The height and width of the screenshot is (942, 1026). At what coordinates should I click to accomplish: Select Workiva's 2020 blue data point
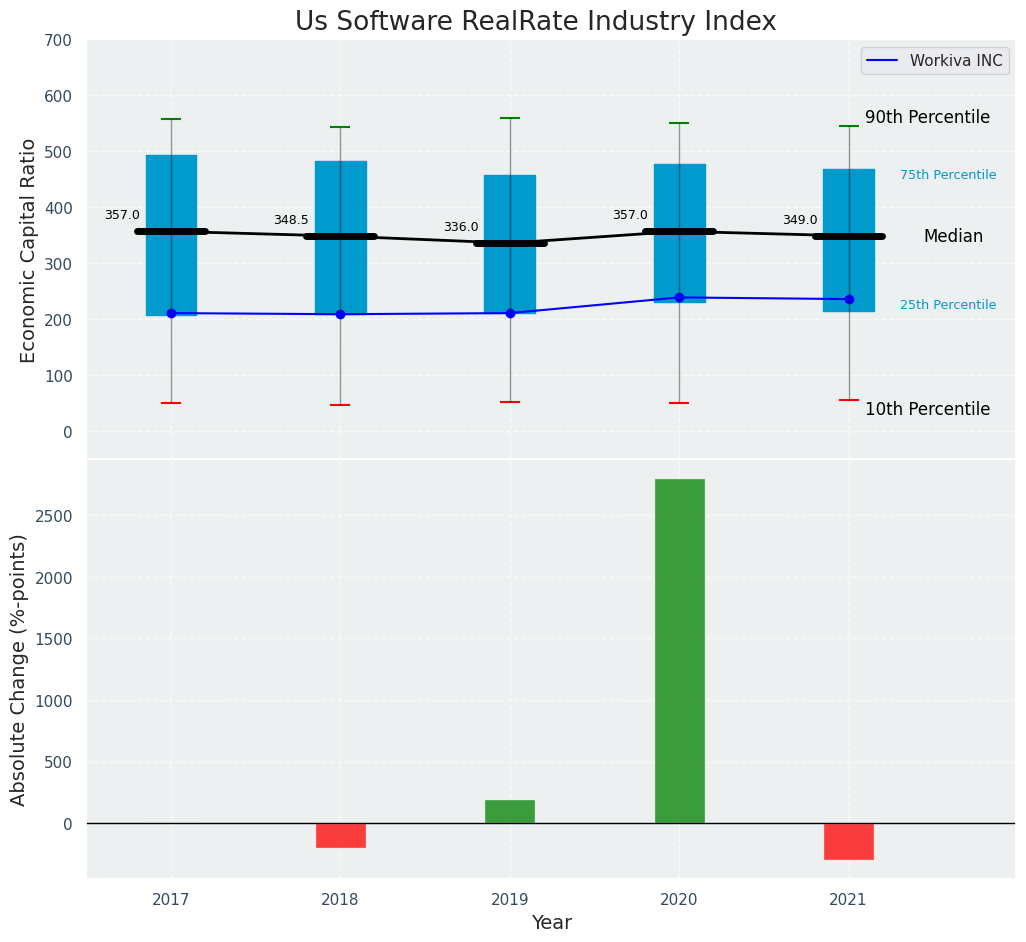coord(680,297)
